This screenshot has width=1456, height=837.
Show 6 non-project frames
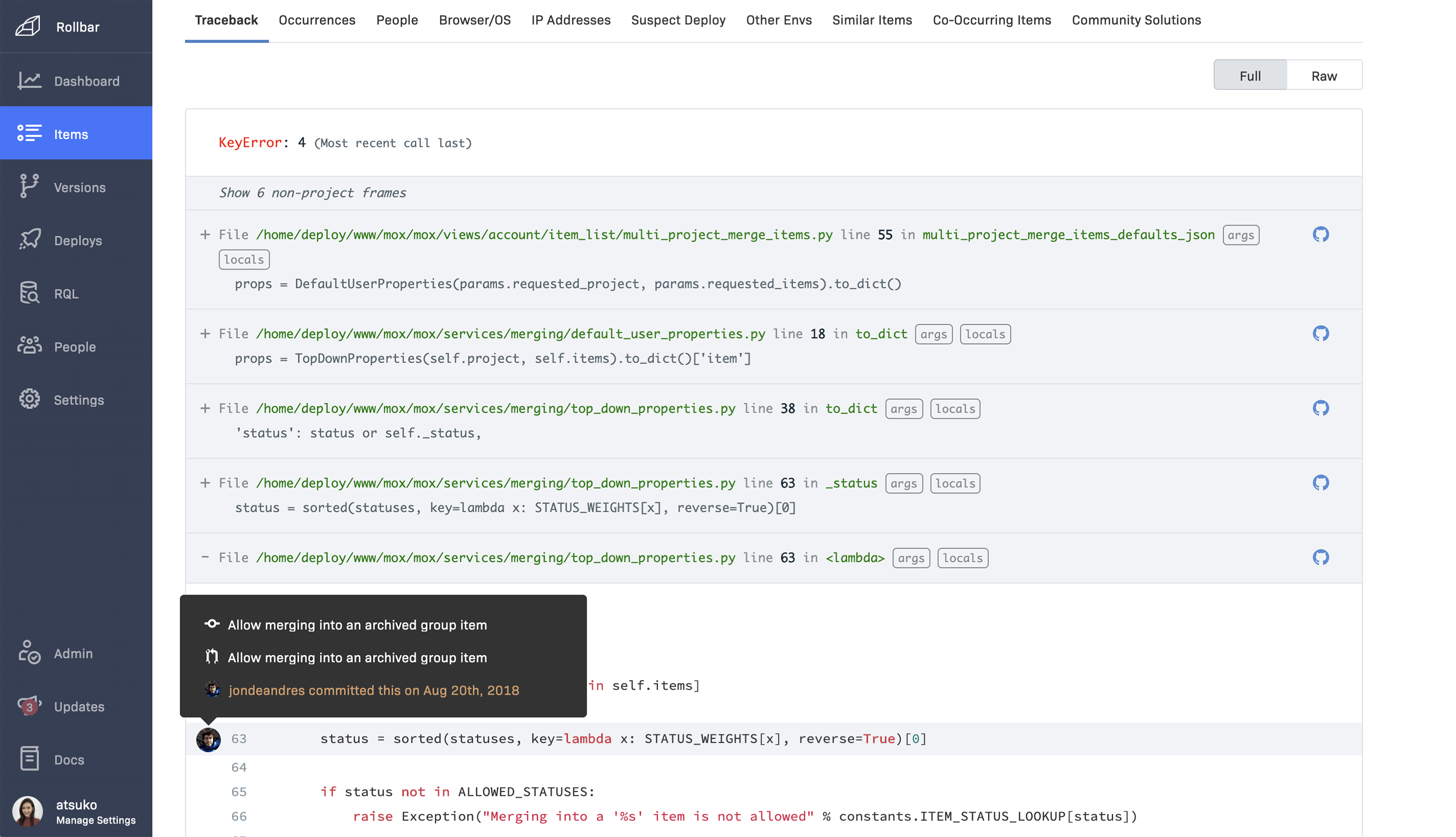click(313, 193)
